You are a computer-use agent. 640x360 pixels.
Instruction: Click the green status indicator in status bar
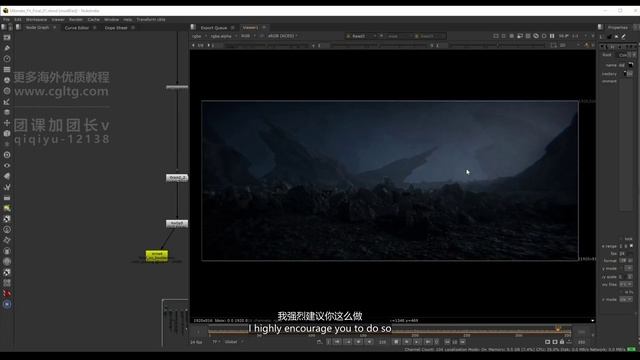(x=632, y=349)
